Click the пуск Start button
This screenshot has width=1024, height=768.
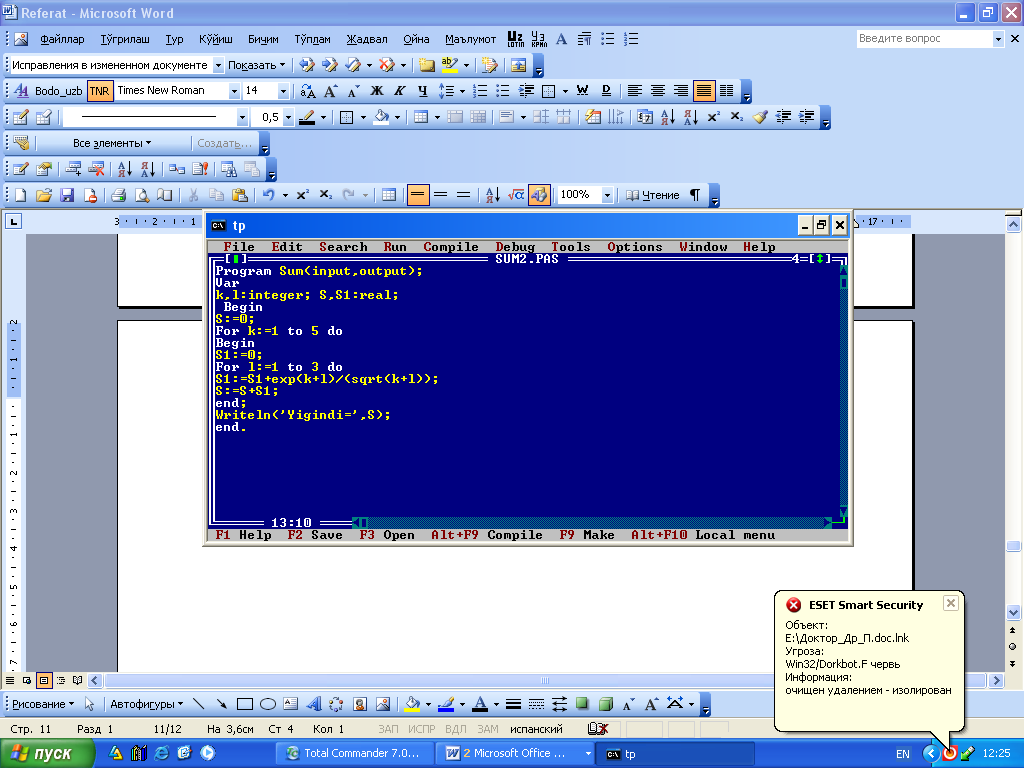(48, 753)
